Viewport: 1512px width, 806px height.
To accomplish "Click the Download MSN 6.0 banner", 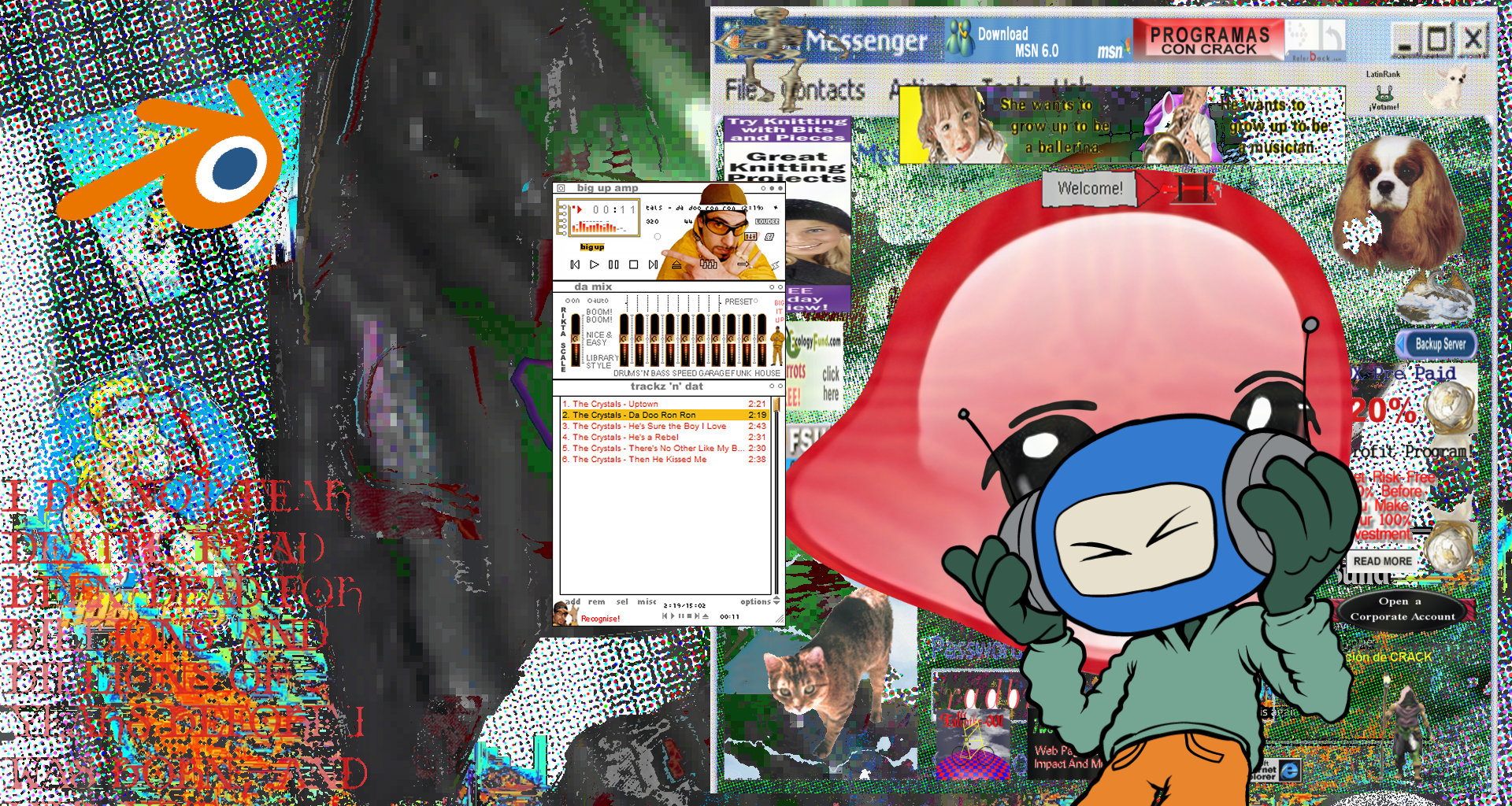I will click(1037, 40).
